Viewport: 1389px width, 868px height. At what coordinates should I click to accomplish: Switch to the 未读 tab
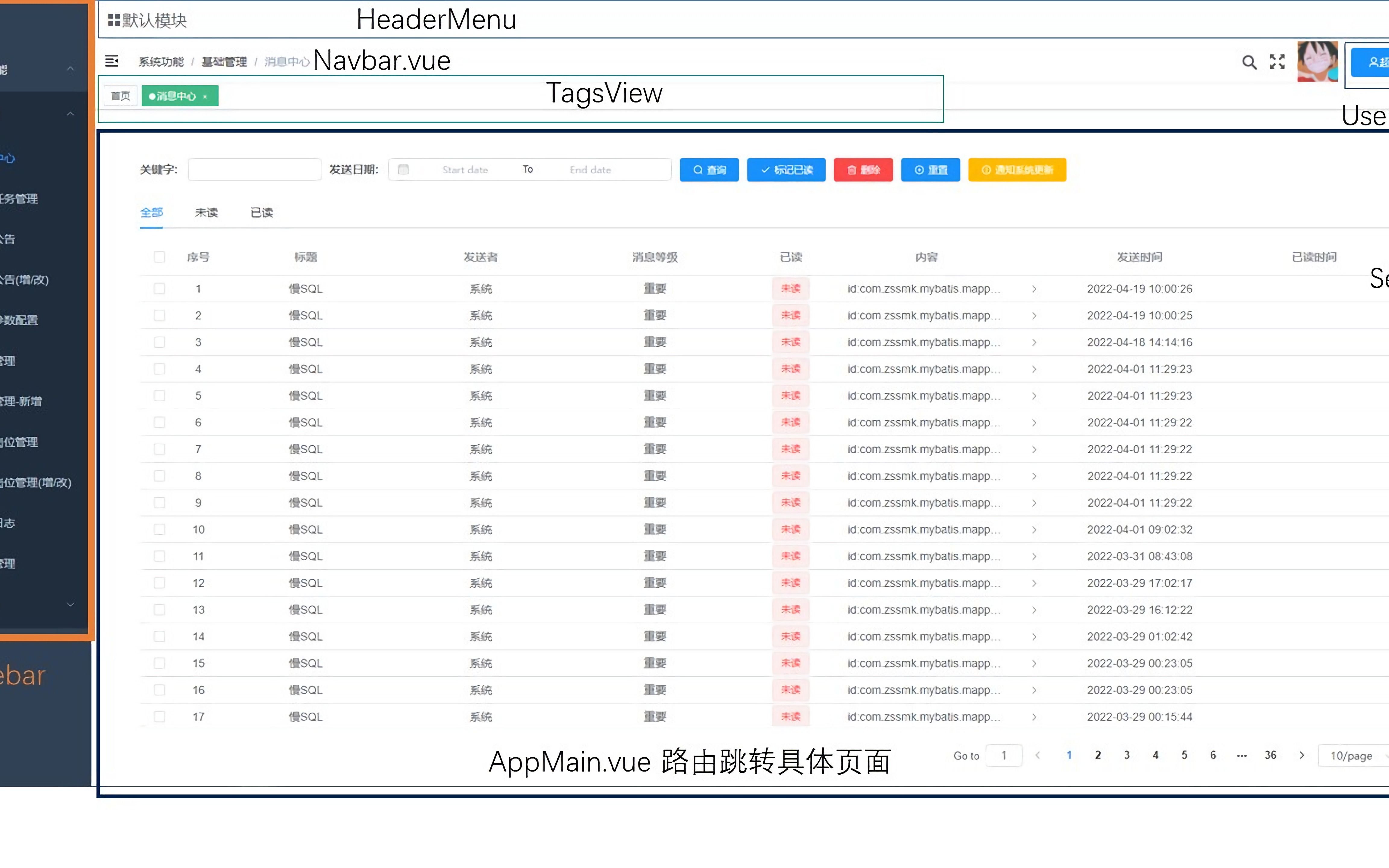click(x=206, y=213)
